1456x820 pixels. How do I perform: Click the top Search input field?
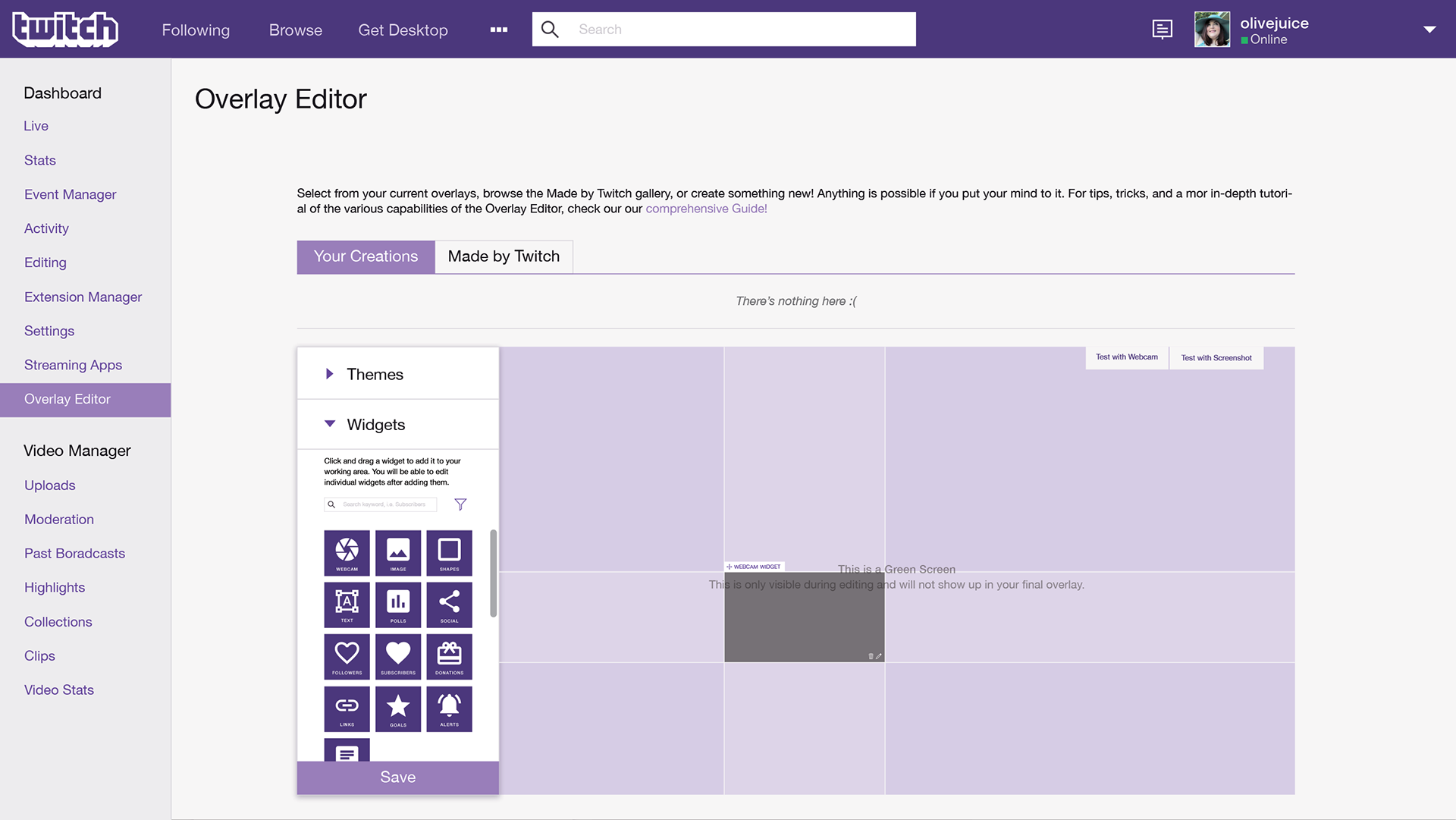[723, 30]
